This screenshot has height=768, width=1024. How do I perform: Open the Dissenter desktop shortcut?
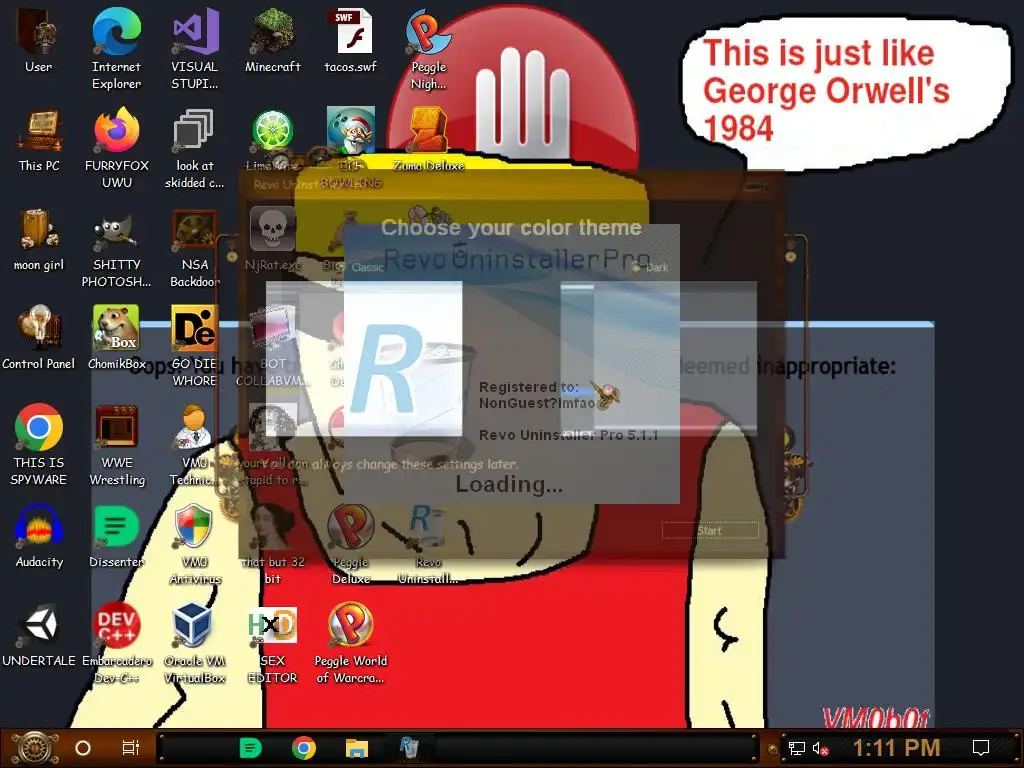[x=116, y=537]
